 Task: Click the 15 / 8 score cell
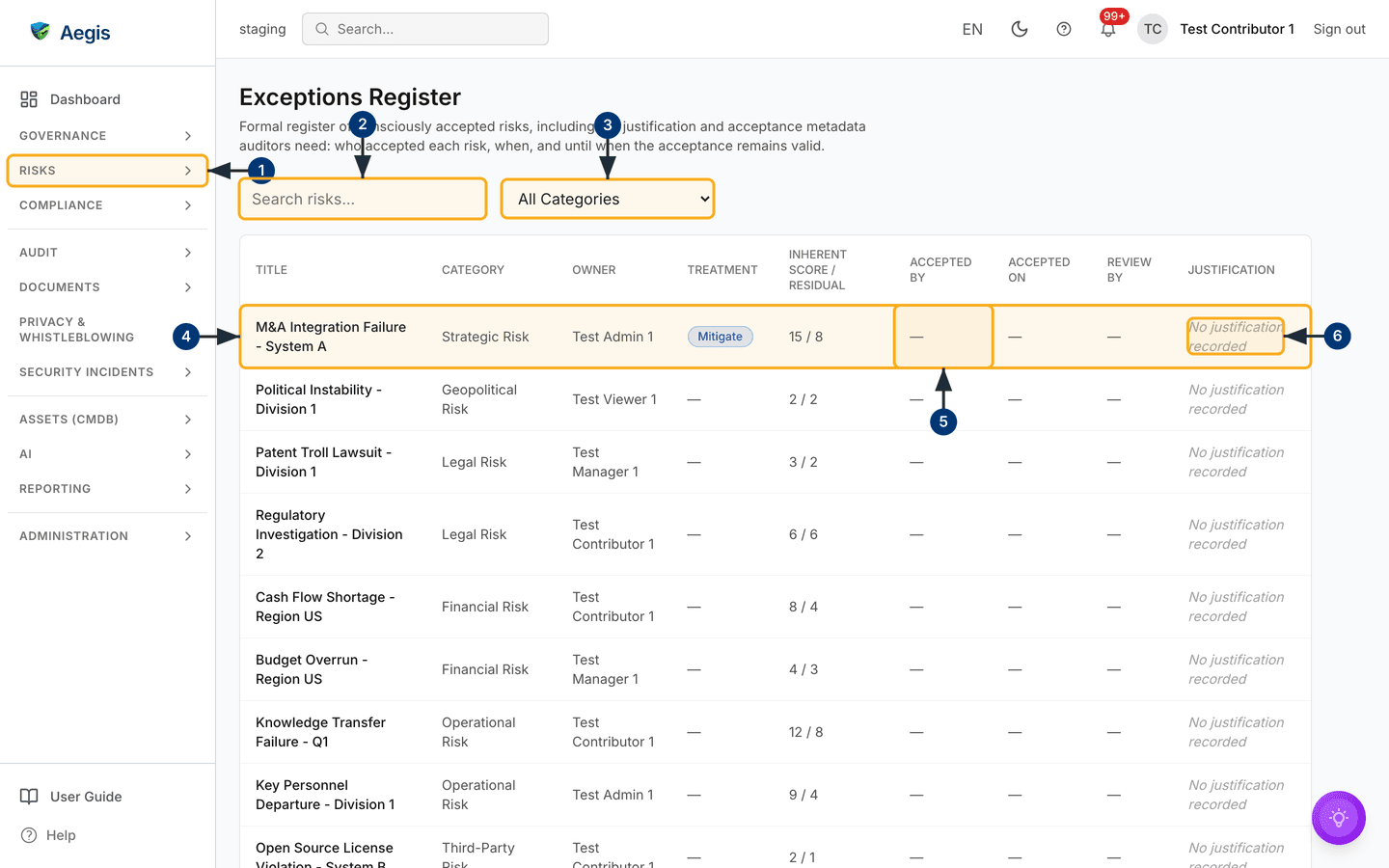pos(805,337)
